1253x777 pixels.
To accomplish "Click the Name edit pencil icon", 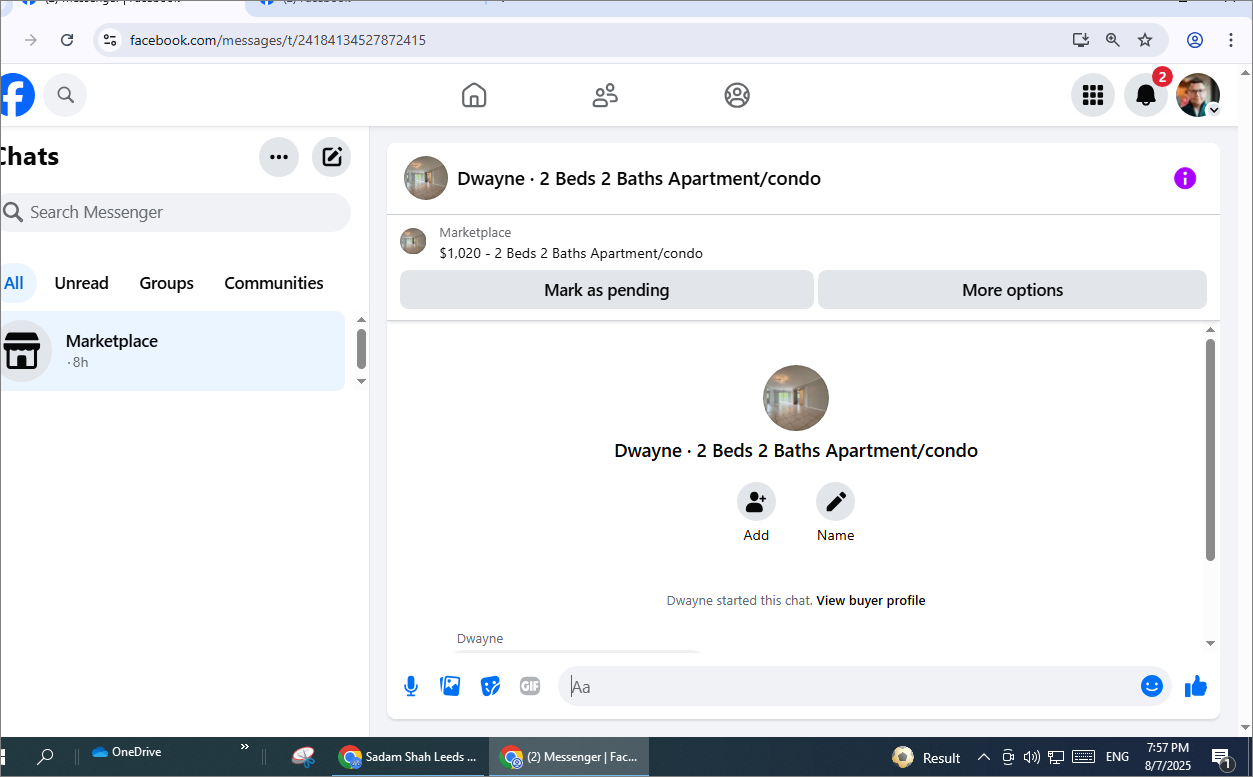I will click(835, 502).
